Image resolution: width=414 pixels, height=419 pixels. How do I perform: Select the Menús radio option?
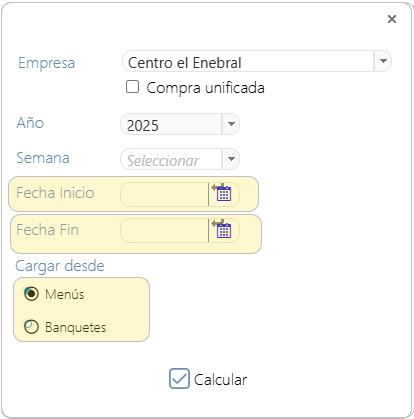[31, 294]
